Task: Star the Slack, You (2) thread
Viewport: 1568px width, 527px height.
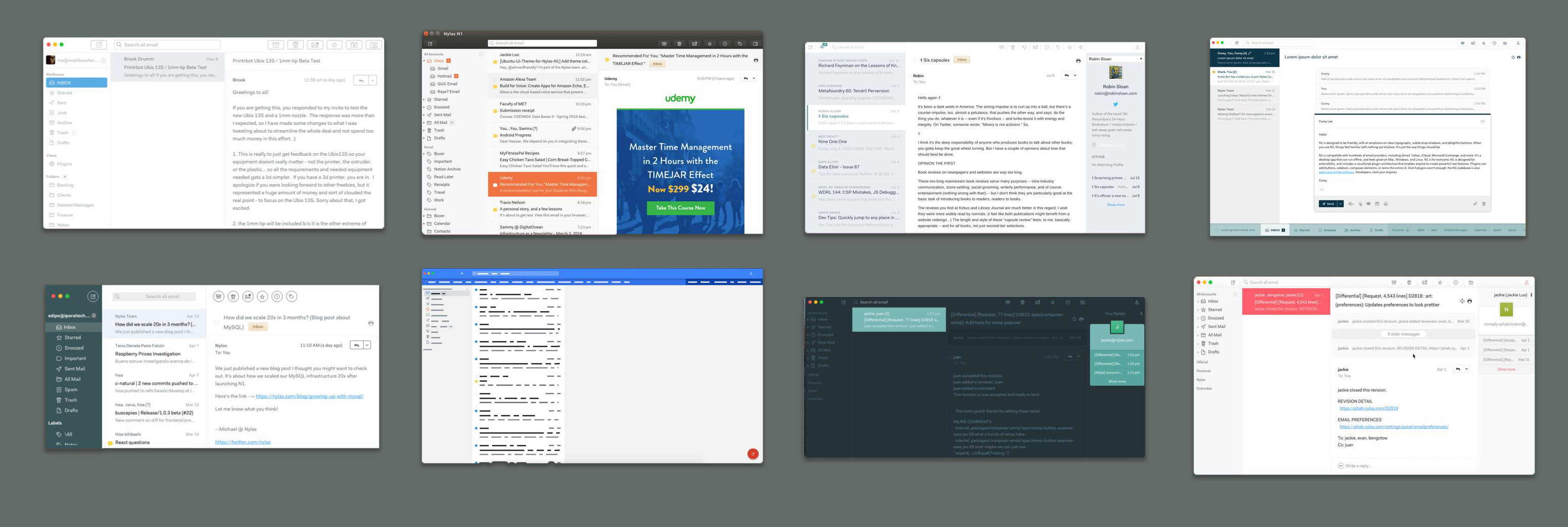Action: pos(1214,72)
